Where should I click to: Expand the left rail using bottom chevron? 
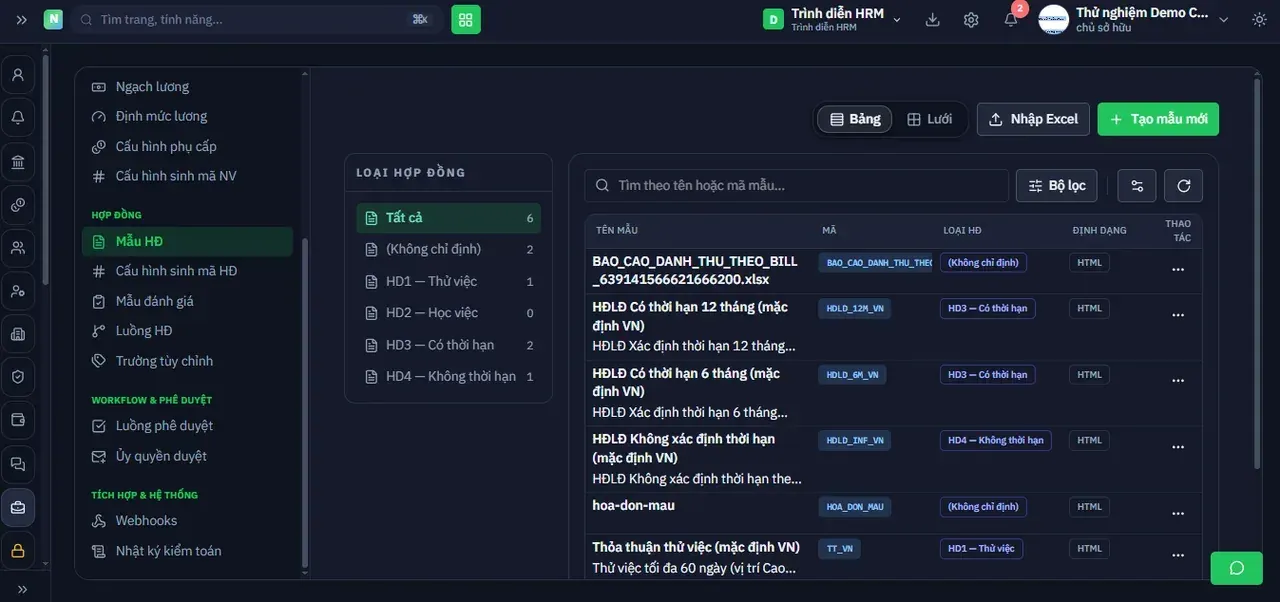(22, 589)
